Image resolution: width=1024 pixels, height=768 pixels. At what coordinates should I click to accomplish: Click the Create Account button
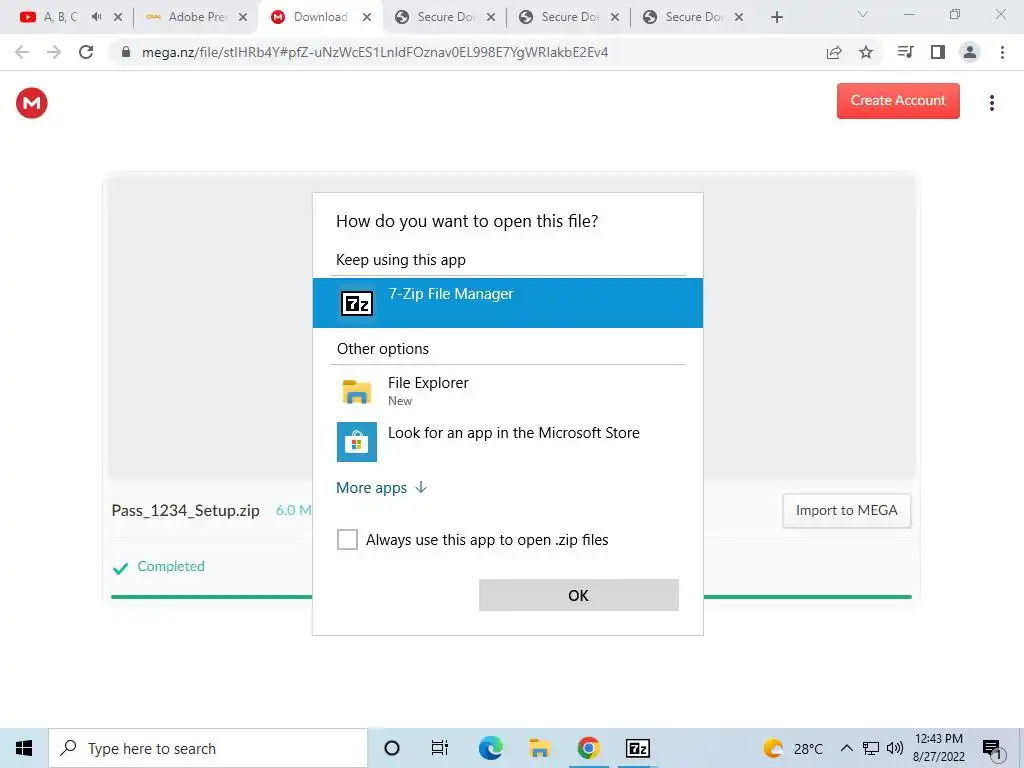pyautogui.click(x=898, y=101)
